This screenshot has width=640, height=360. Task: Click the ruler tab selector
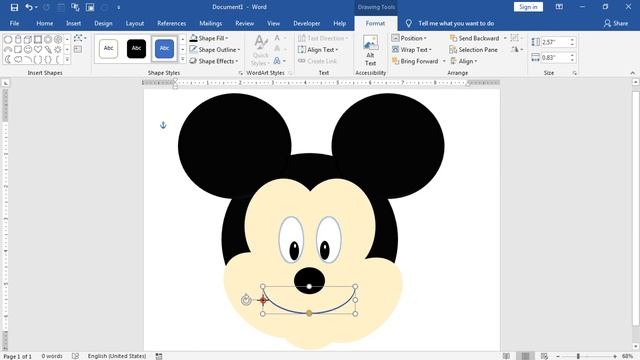click(5, 83)
